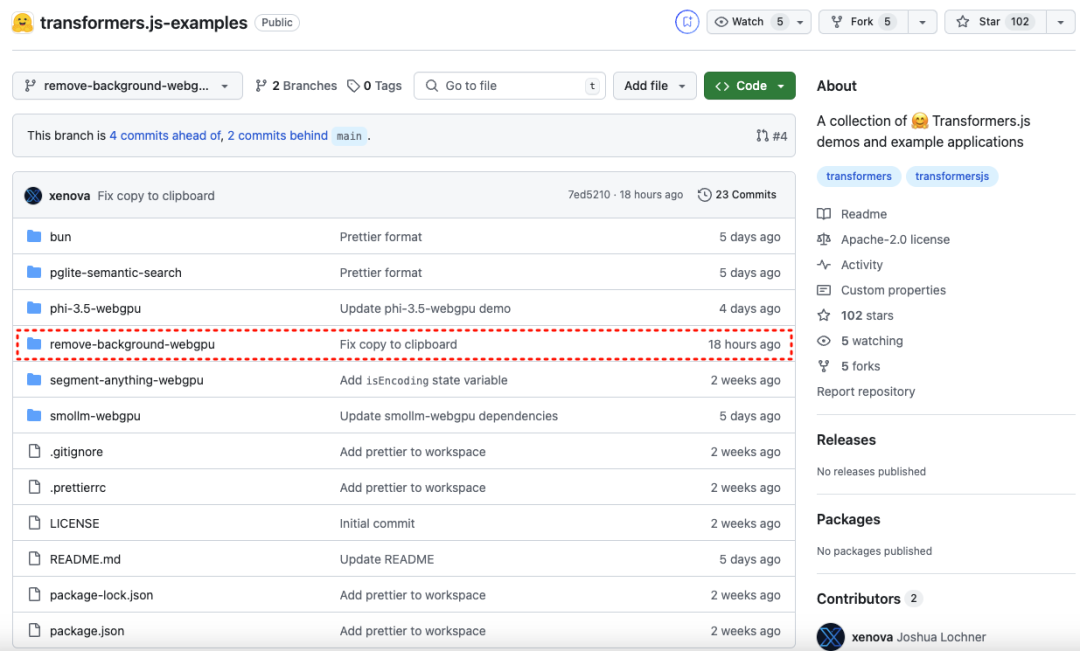
Task: Open the Apache-2.0 license link
Action: click(x=895, y=239)
